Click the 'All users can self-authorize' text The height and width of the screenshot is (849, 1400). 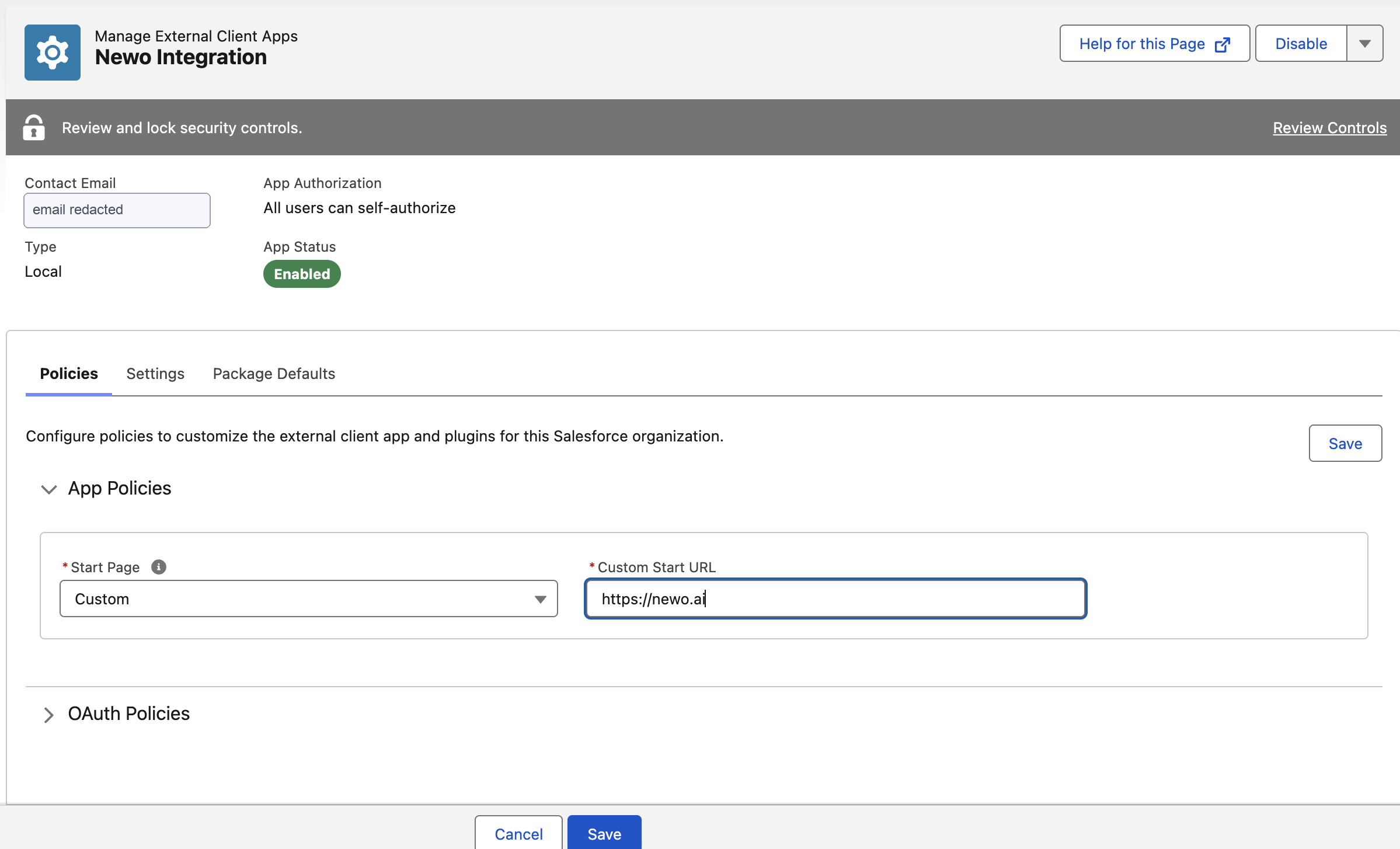coord(360,208)
